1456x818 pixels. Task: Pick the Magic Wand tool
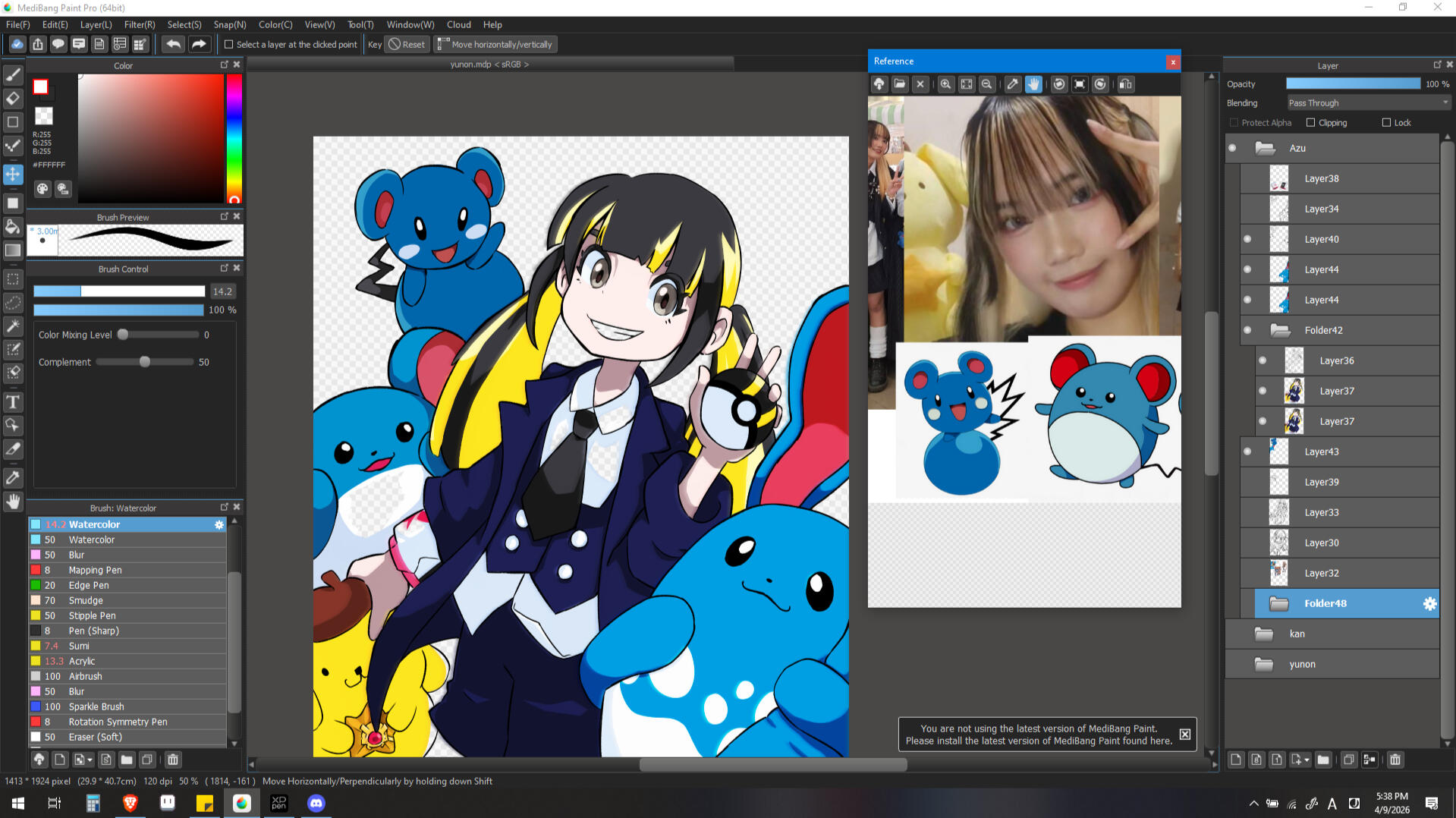pyautogui.click(x=13, y=326)
